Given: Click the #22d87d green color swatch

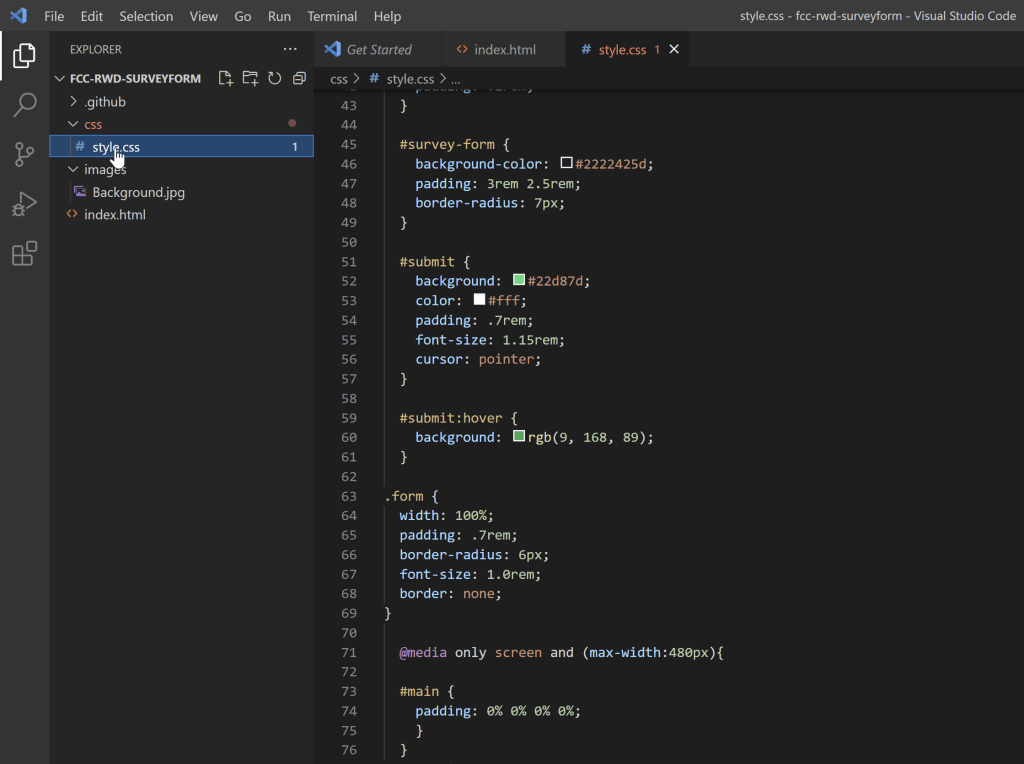Looking at the screenshot, I should coord(519,281).
